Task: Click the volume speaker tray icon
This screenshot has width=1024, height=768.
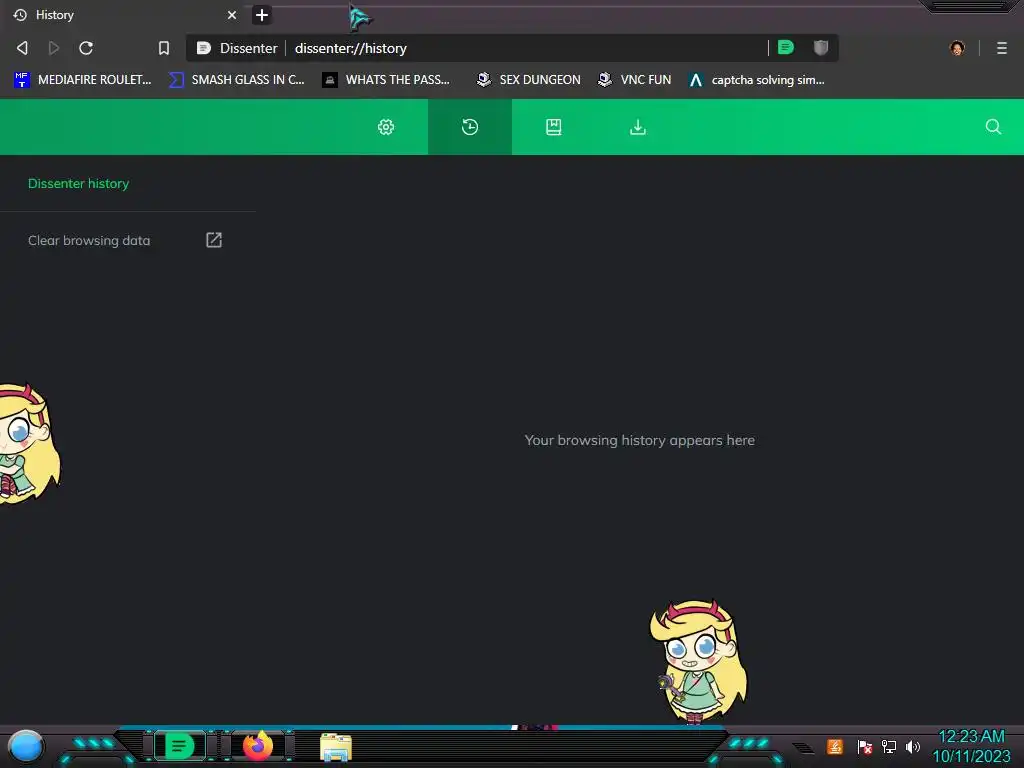Action: point(912,746)
